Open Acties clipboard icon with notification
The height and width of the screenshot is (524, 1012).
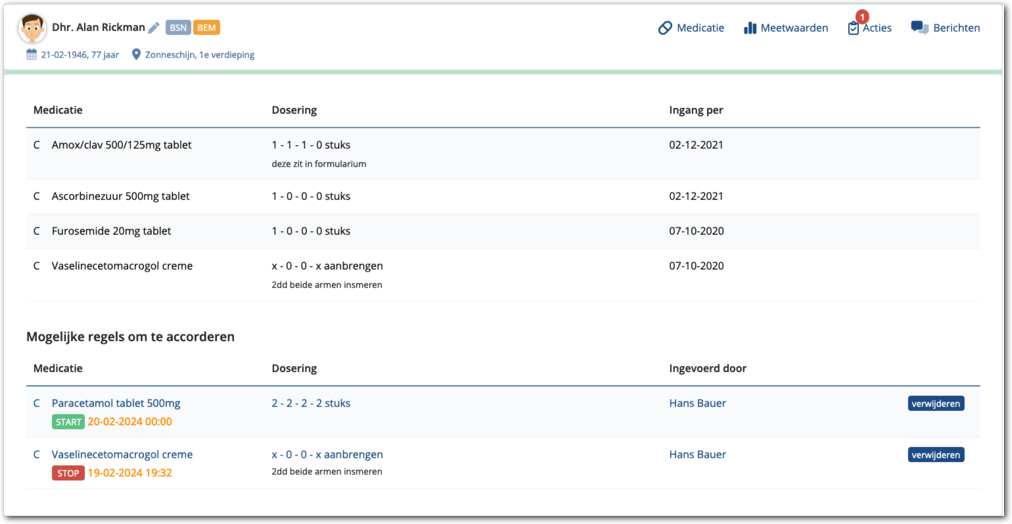[x=853, y=28]
